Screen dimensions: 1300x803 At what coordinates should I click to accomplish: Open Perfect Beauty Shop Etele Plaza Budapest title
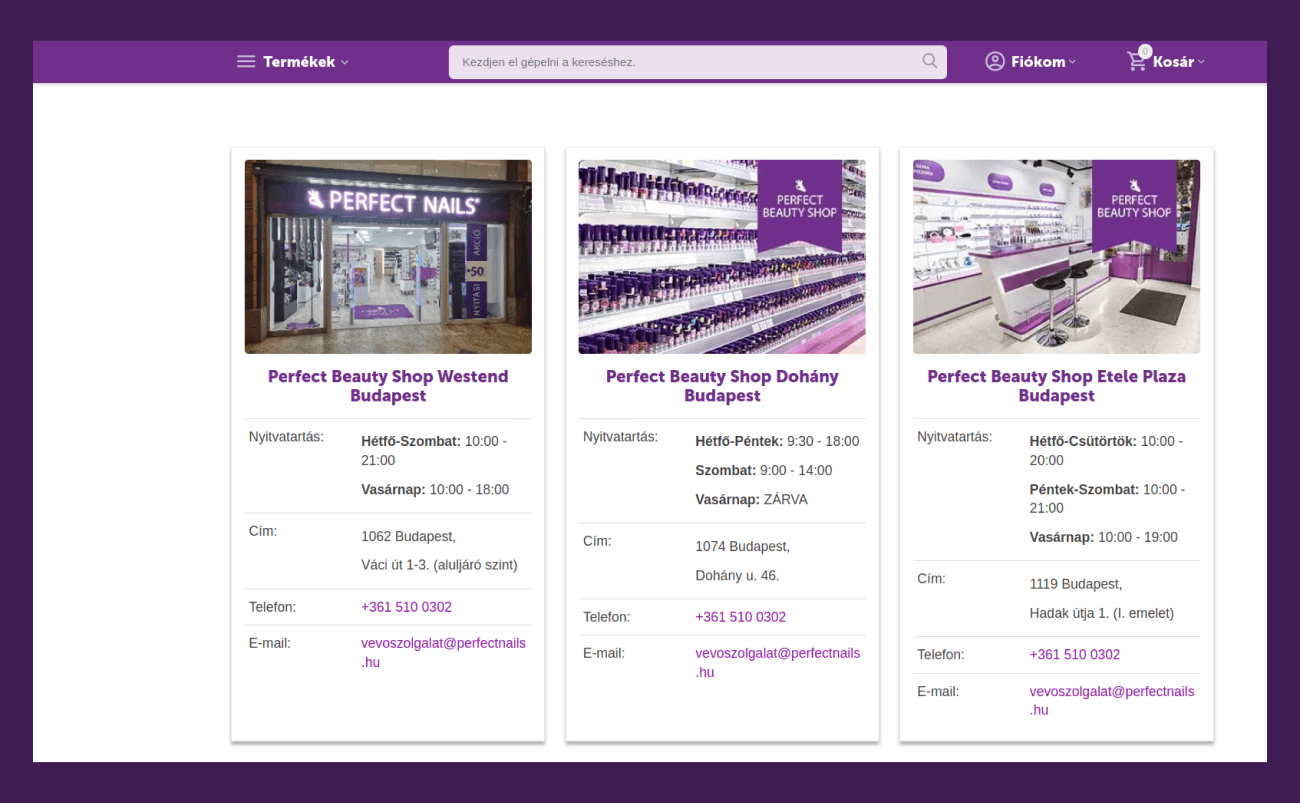(1056, 386)
